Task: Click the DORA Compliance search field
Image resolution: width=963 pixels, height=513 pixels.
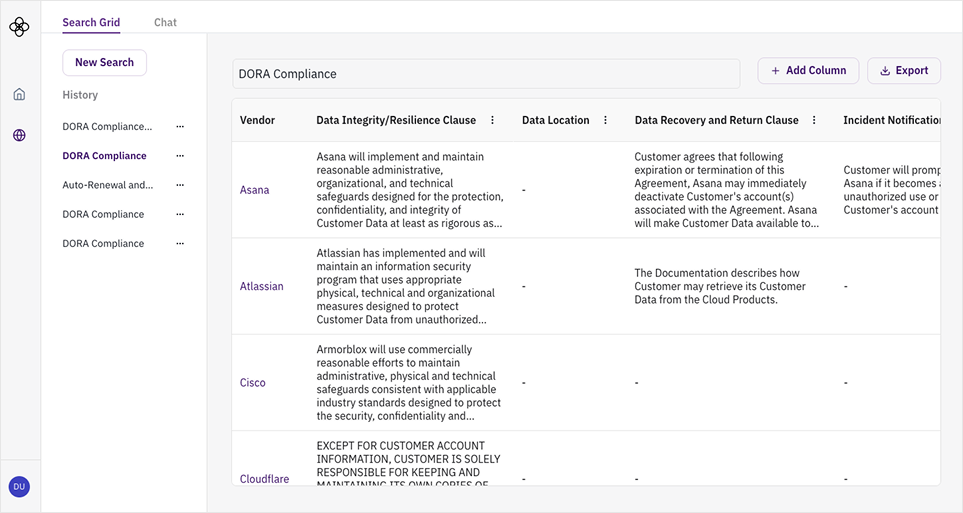Action: click(x=486, y=74)
